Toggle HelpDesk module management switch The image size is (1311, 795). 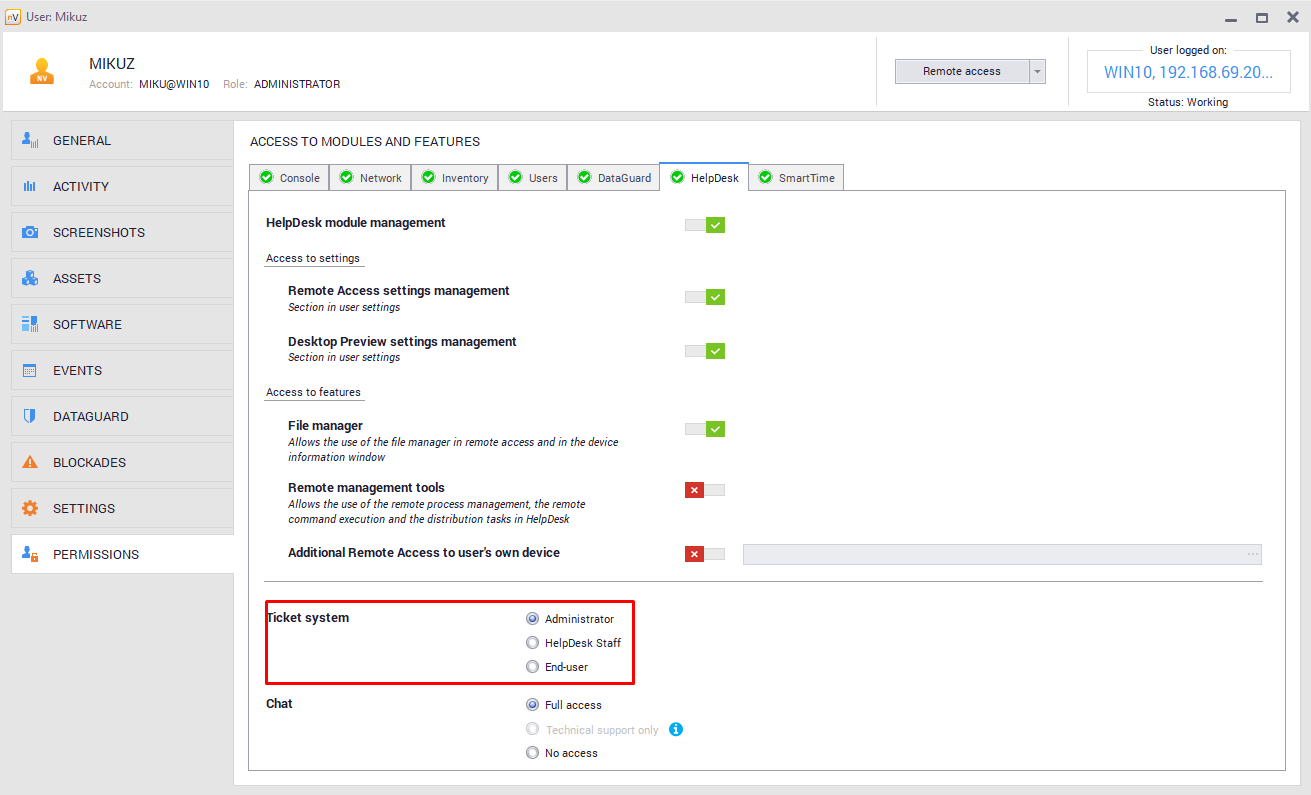[704, 225]
